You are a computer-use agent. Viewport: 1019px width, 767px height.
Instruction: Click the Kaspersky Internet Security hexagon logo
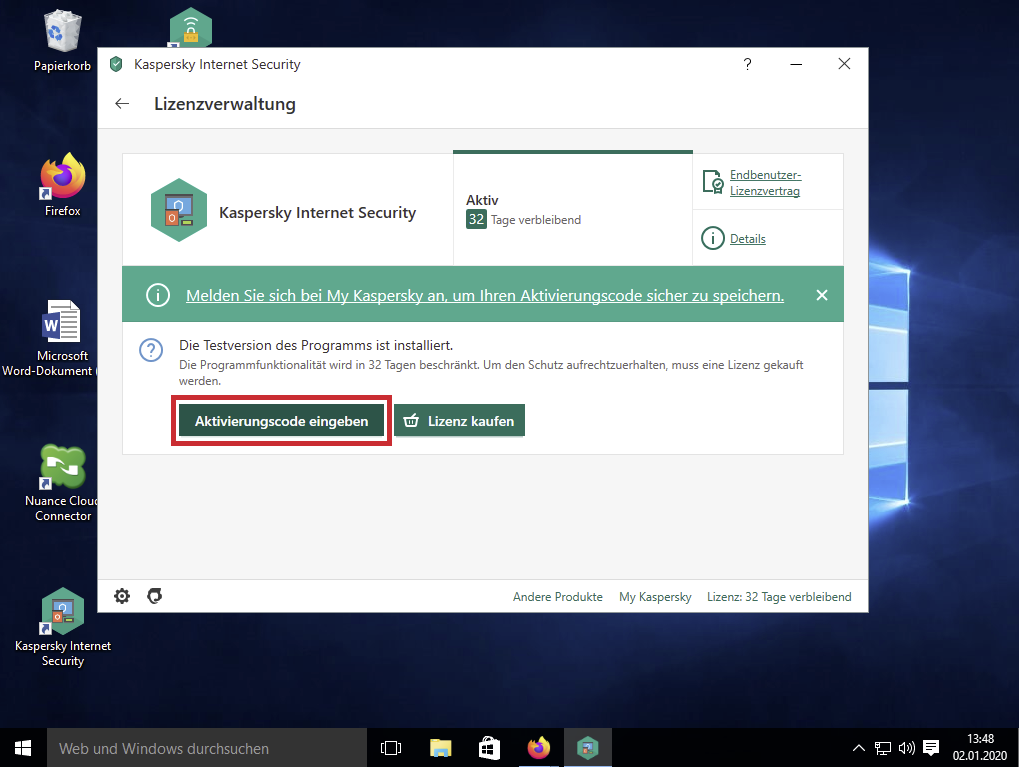pyautogui.click(x=179, y=210)
